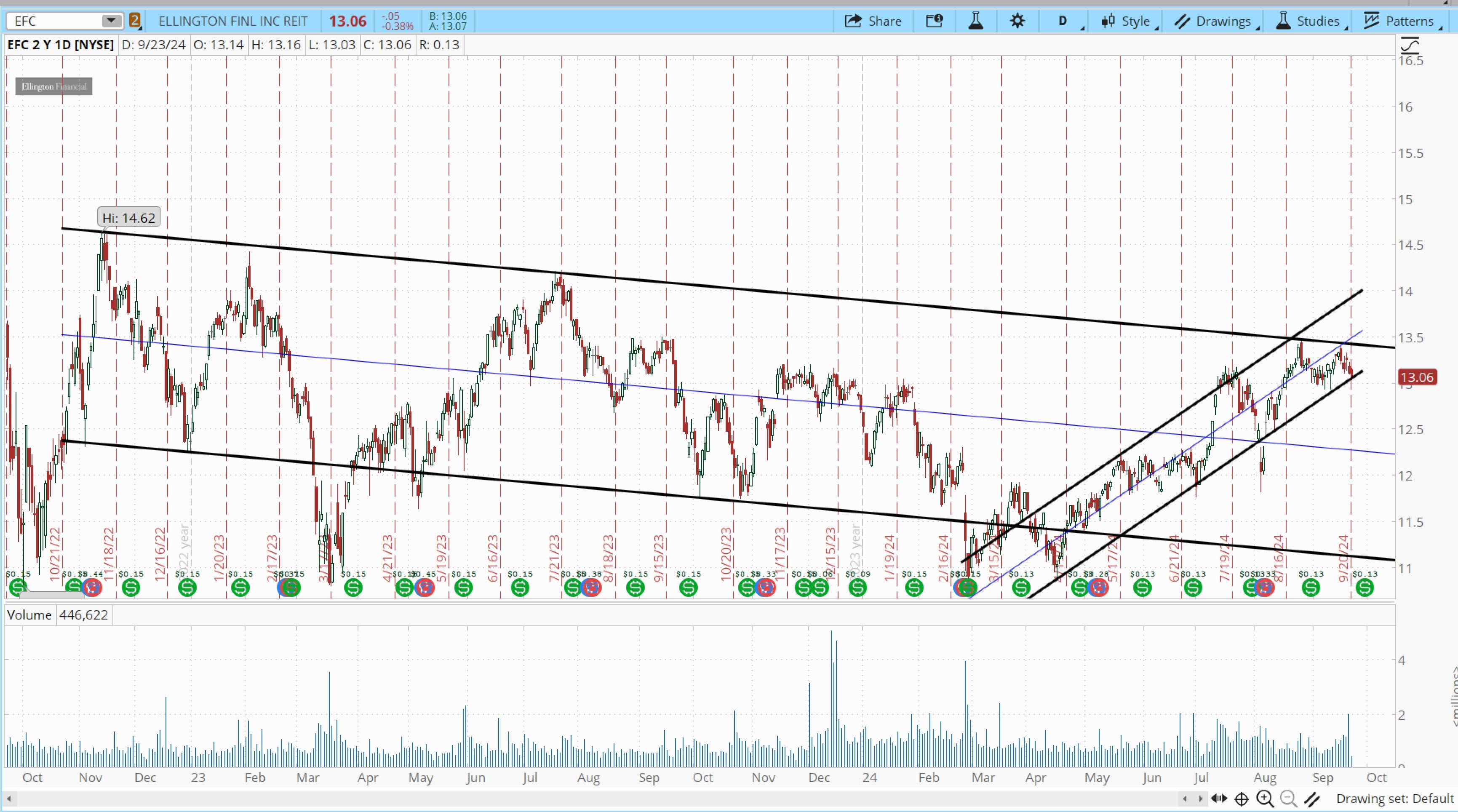The height and width of the screenshot is (812, 1458).
Task: Click the zoom out magnifier icon
Action: pos(1288,799)
